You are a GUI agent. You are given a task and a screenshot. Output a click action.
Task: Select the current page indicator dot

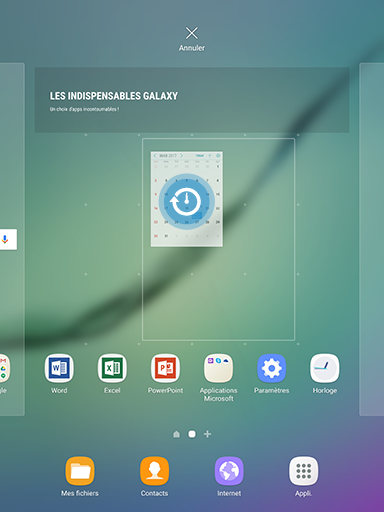pos(192,434)
